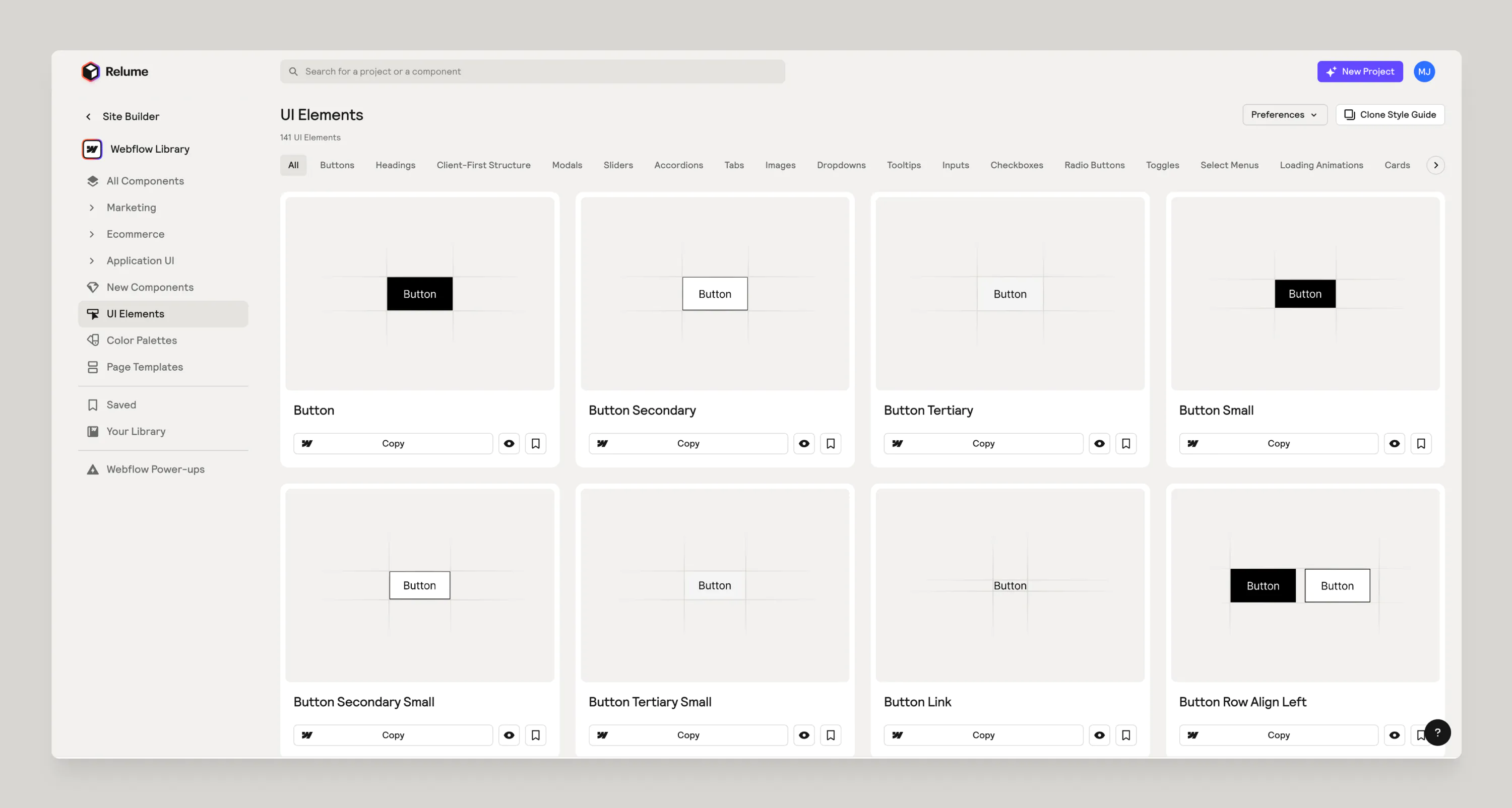Screen dimensions: 1512x808
Task: Open the Button Tertiary preview thumbnail
Action: (1010, 293)
